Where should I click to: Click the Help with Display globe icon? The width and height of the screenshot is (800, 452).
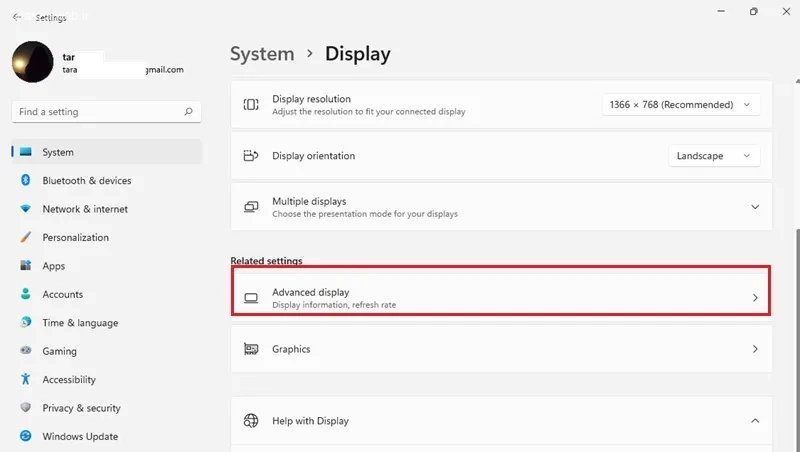click(x=251, y=421)
